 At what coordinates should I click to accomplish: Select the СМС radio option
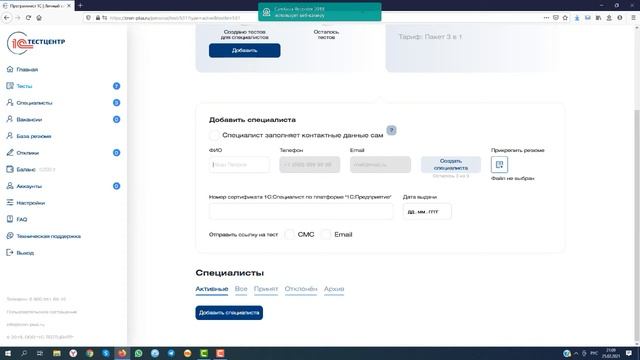289,234
